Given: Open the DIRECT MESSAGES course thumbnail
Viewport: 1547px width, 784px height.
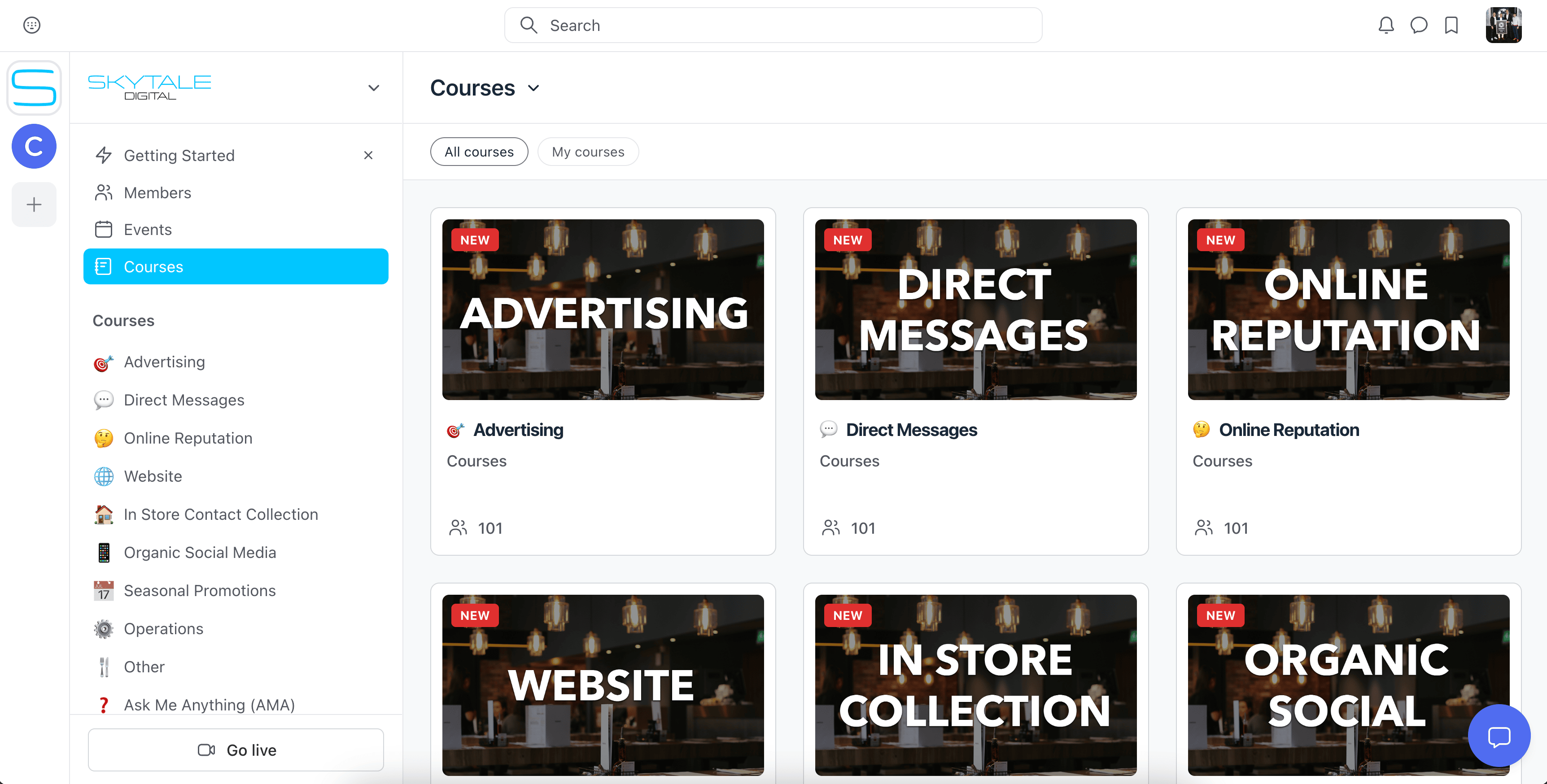Looking at the screenshot, I should click(975, 310).
